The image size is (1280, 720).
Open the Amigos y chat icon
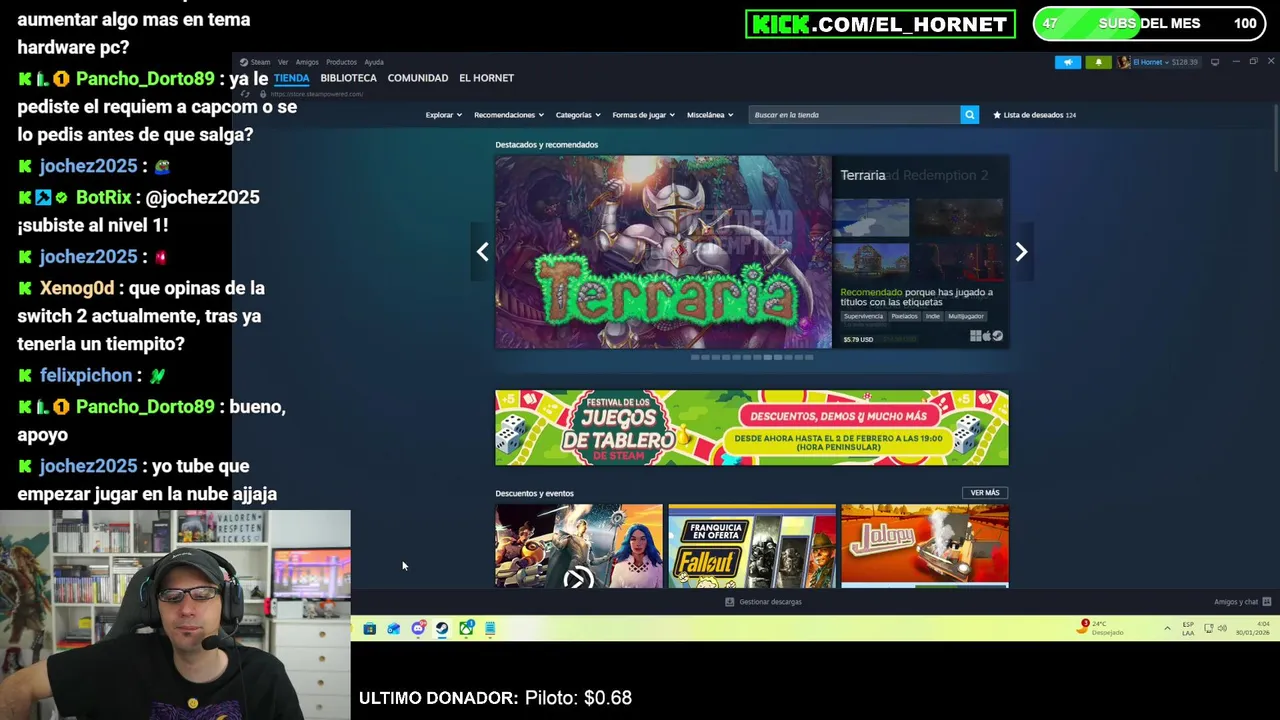(1266, 602)
